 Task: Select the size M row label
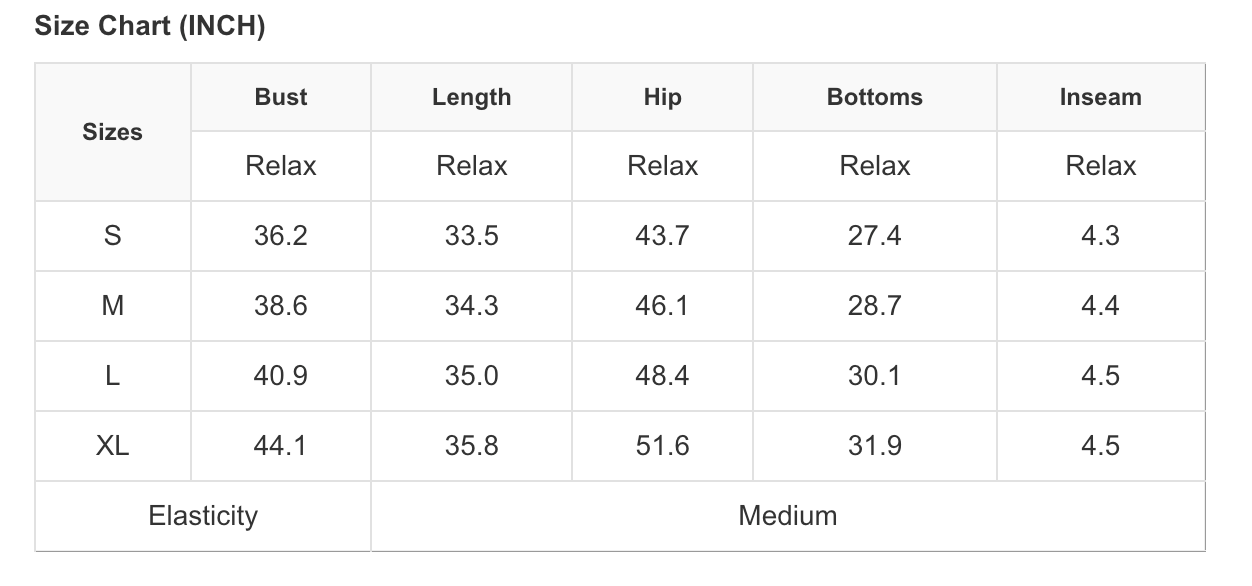pyautogui.click(x=112, y=306)
